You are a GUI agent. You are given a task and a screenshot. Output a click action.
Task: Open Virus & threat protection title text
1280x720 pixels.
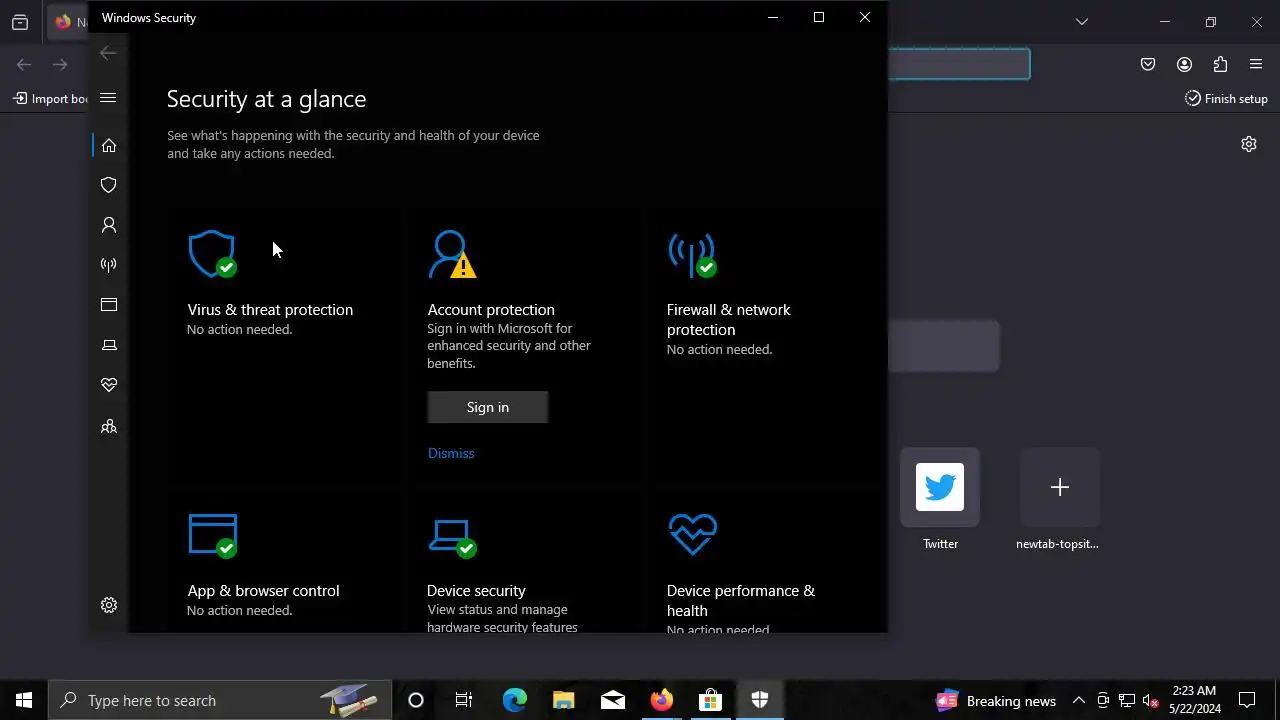click(270, 310)
